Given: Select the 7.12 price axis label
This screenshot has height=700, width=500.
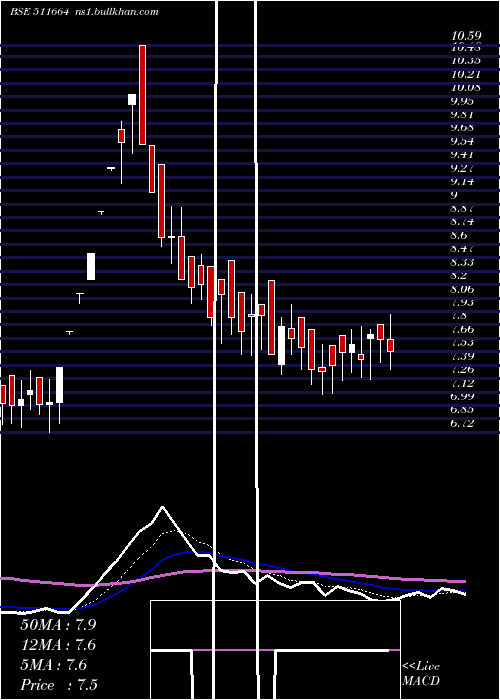Looking at the screenshot, I should [x=462, y=383].
